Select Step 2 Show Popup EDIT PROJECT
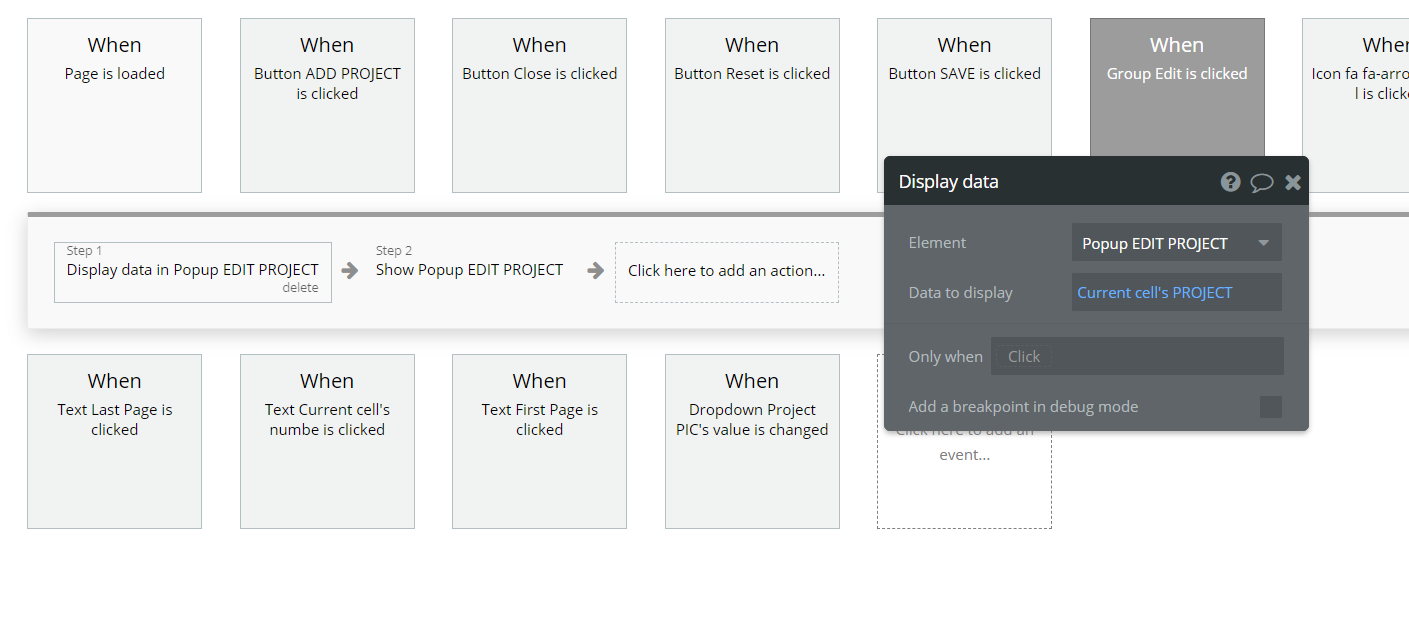 (469, 270)
